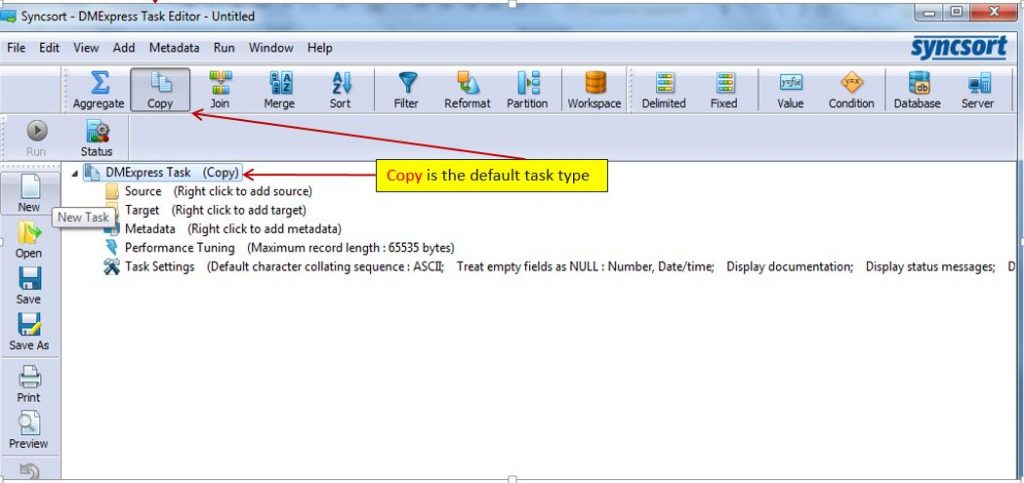Open Print Preview
Screen dimensions: 1024x483
[29, 429]
